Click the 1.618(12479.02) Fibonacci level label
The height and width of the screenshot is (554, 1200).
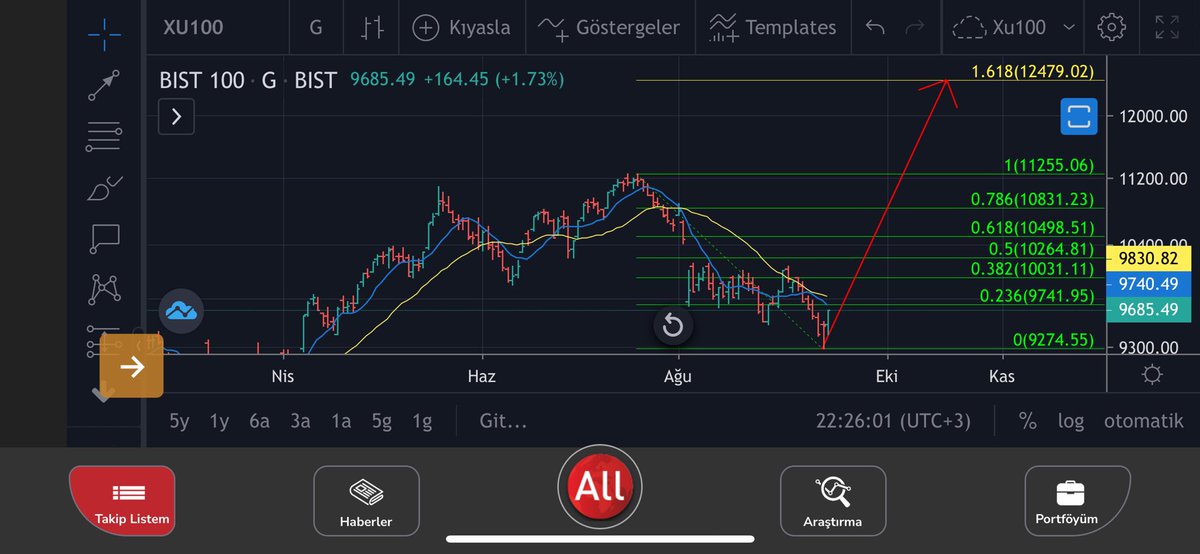point(1032,71)
